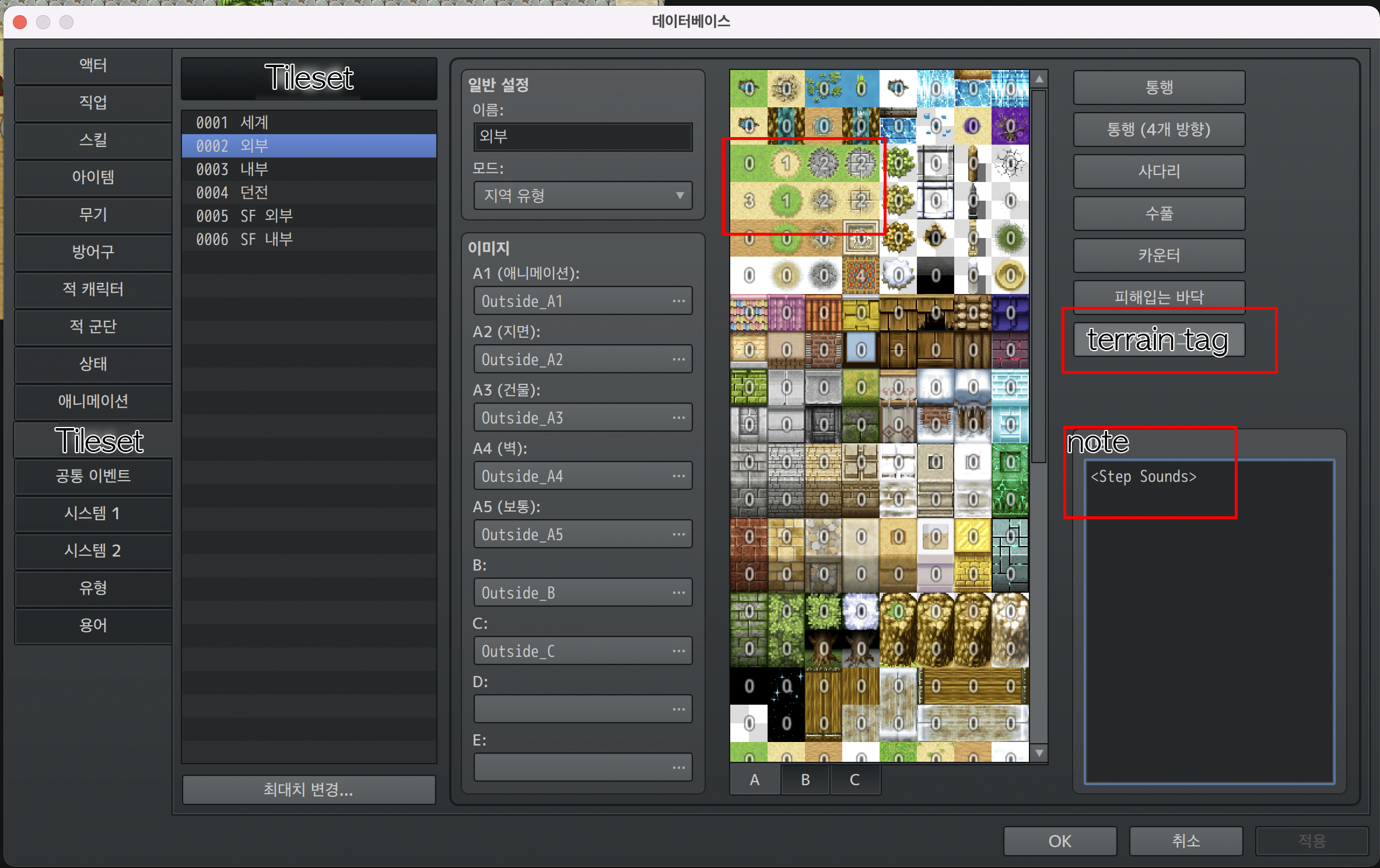Open the 모드 dropdown showing 지역 유형
This screenshot has width=1380, height=868.
(x=583, y=195)
